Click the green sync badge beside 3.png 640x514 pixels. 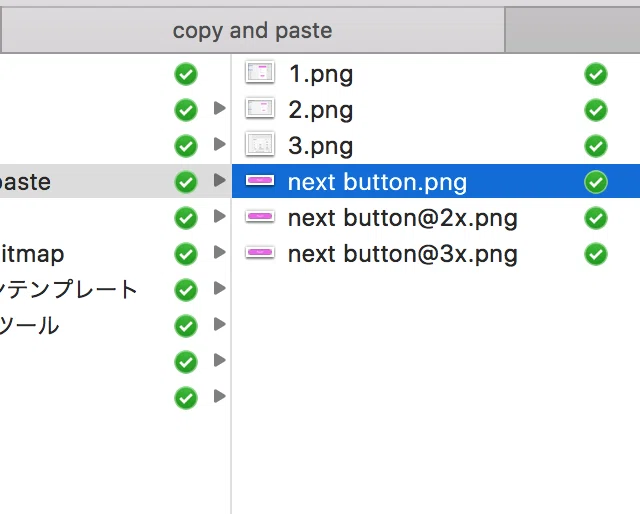pos(596,146)
